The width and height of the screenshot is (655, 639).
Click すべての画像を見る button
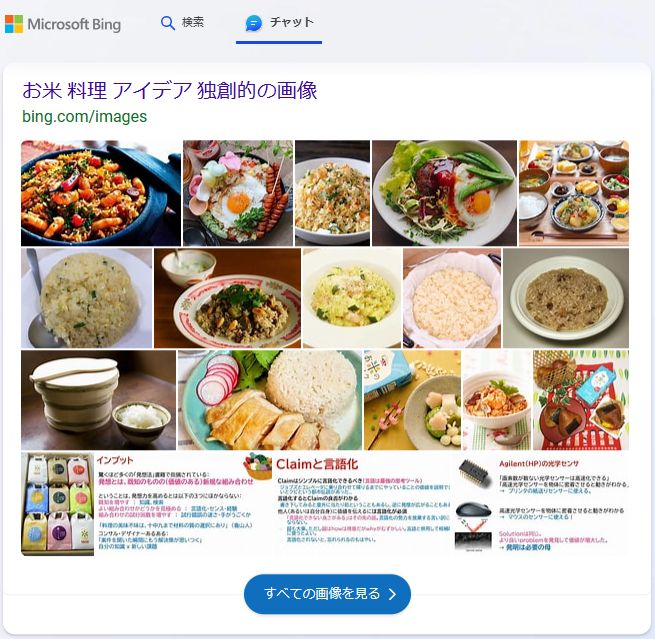click(327, 593)
